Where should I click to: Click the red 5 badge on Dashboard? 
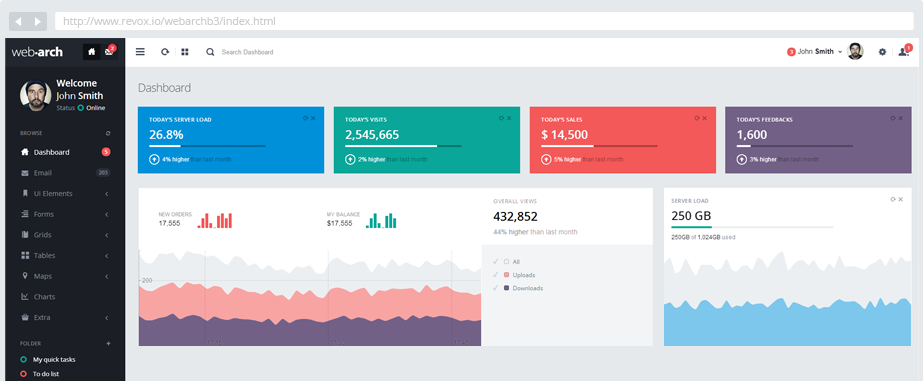106,152
